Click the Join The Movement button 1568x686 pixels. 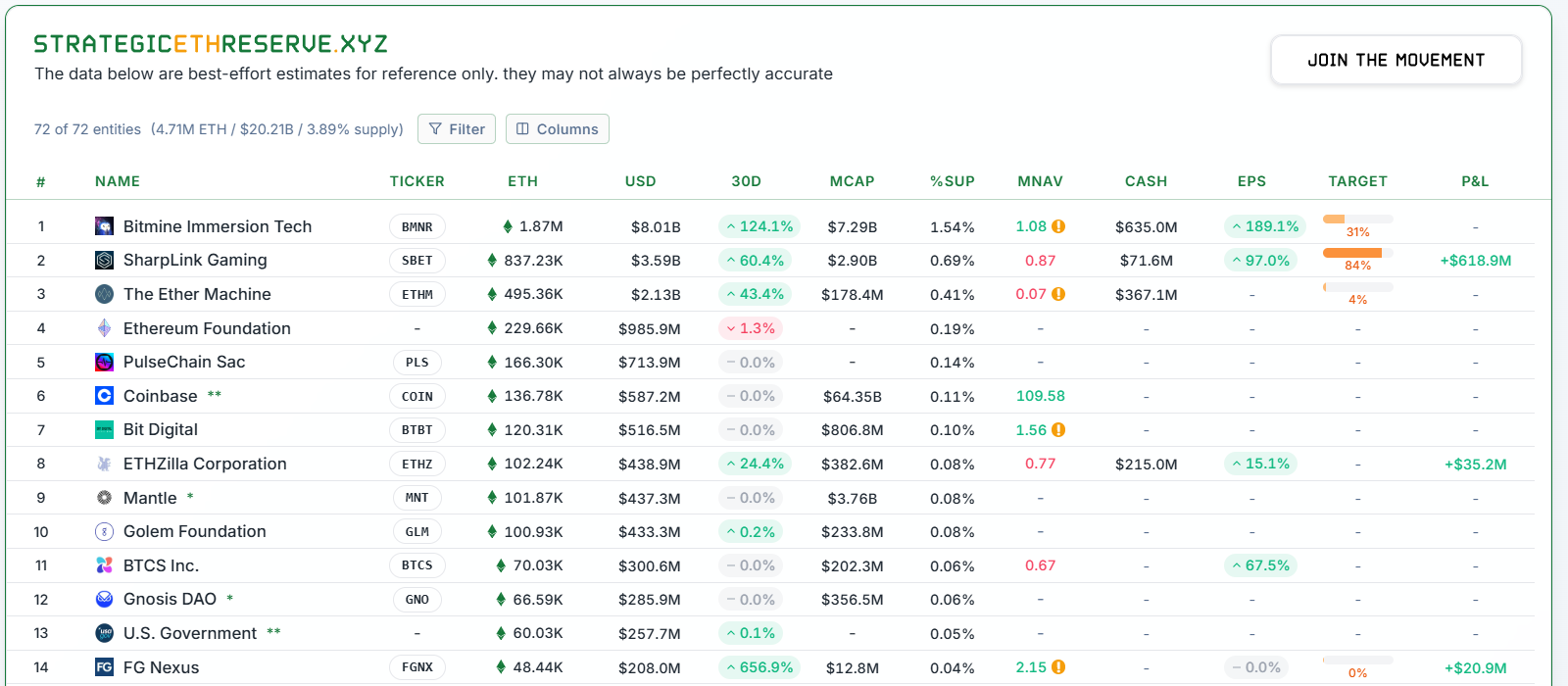coord(1396,60)
